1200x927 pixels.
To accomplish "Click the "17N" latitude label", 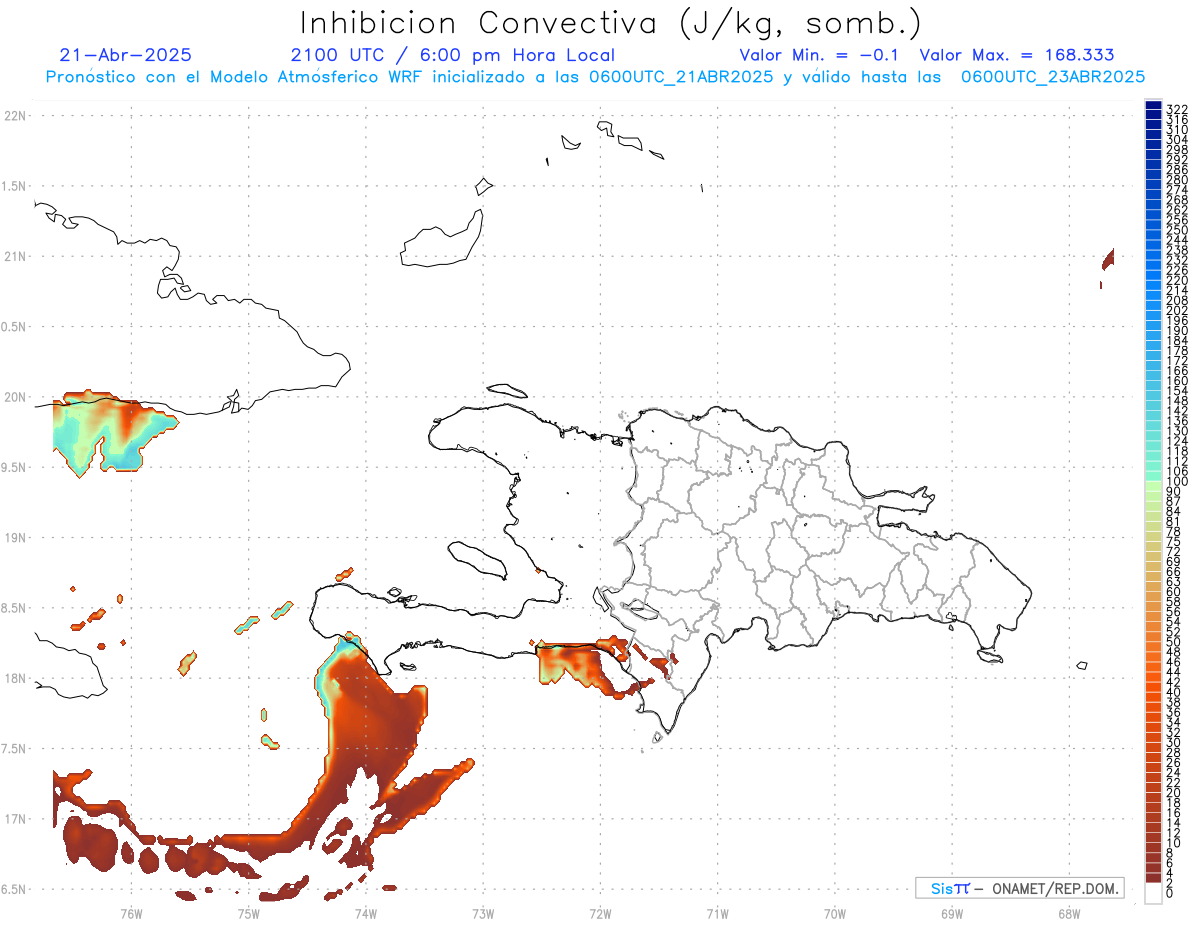I will pyautogui.click(x=15, y=819).
